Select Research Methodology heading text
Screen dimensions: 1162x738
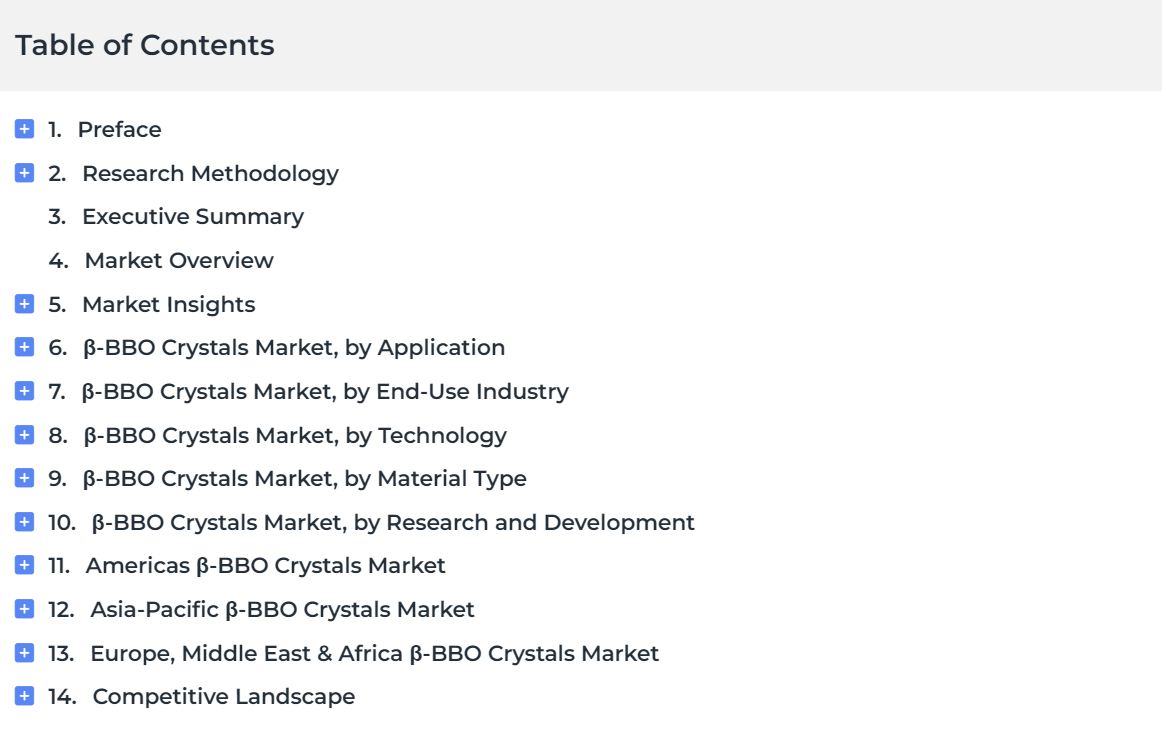click(x=210, y=174)
